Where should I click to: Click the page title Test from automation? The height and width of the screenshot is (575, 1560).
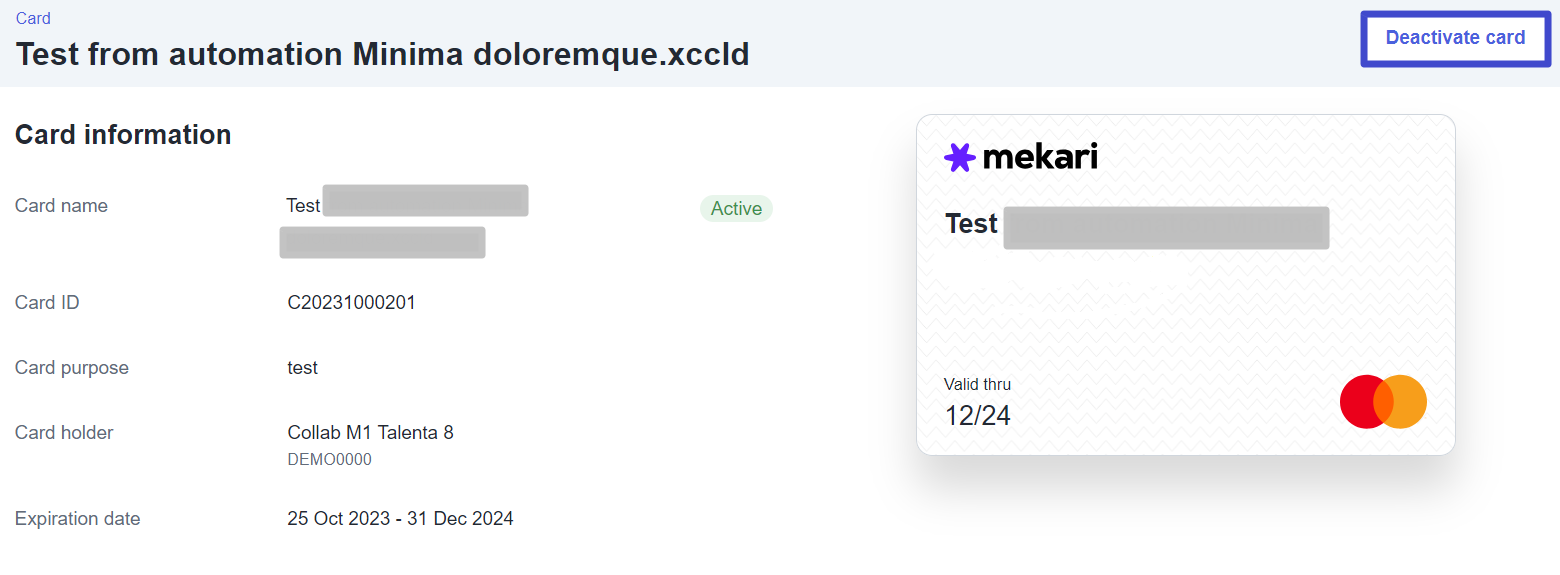point(382,54)
